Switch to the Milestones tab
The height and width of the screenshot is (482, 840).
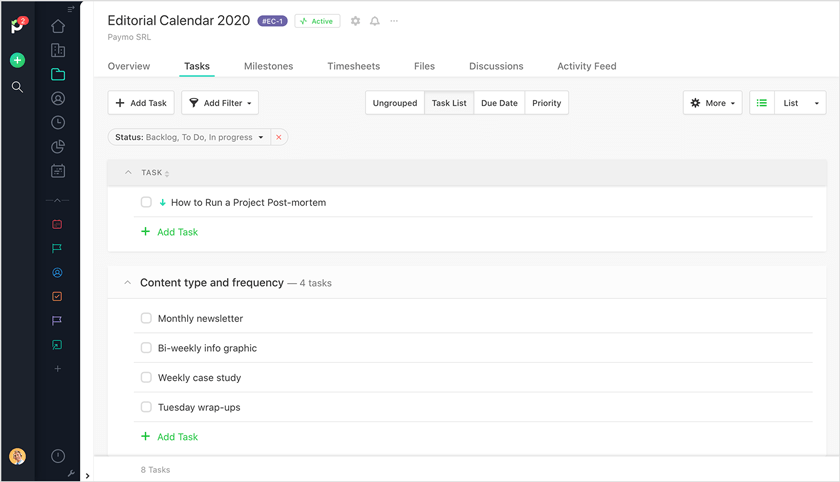[268, 66]
